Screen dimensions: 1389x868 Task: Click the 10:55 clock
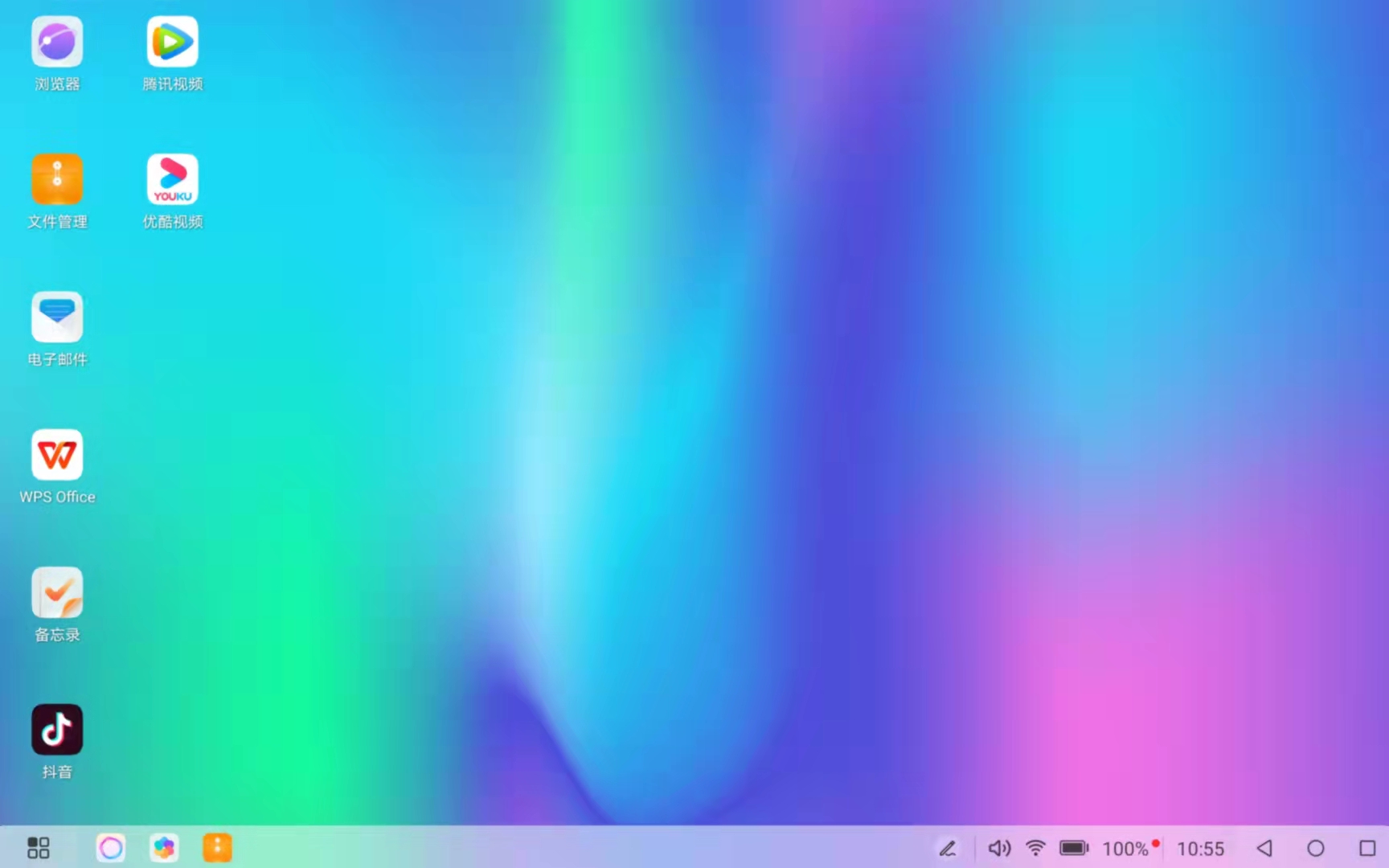click(1201, 849)
